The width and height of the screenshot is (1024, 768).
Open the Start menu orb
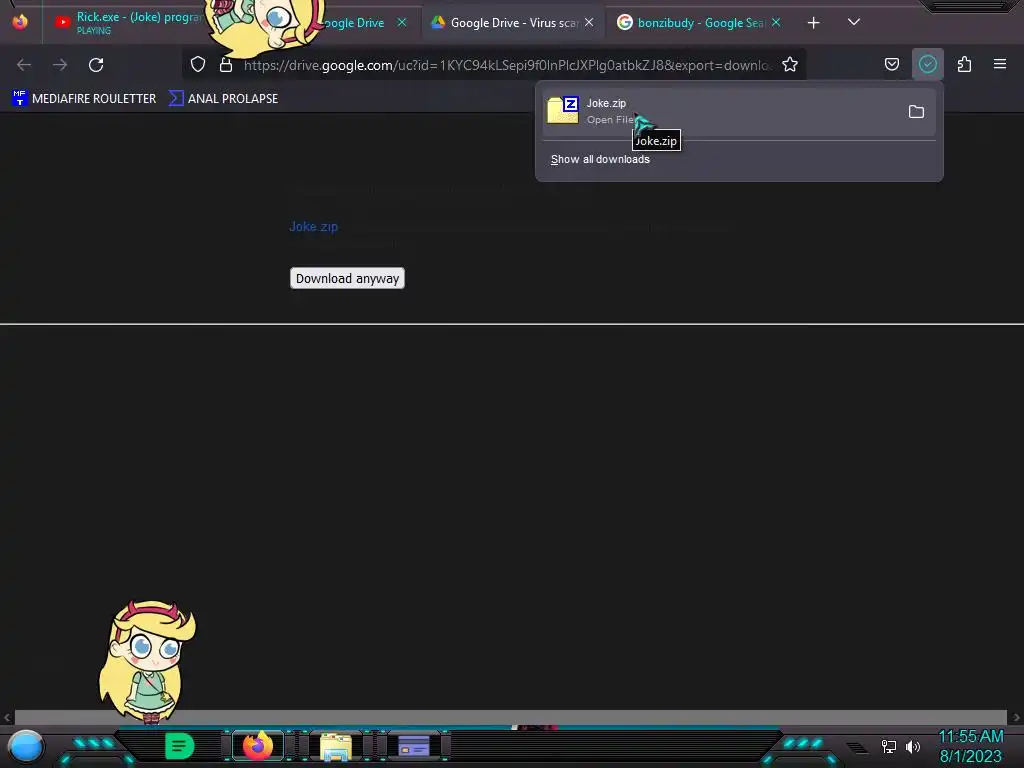pyautogui.click(x=25, y=747)
